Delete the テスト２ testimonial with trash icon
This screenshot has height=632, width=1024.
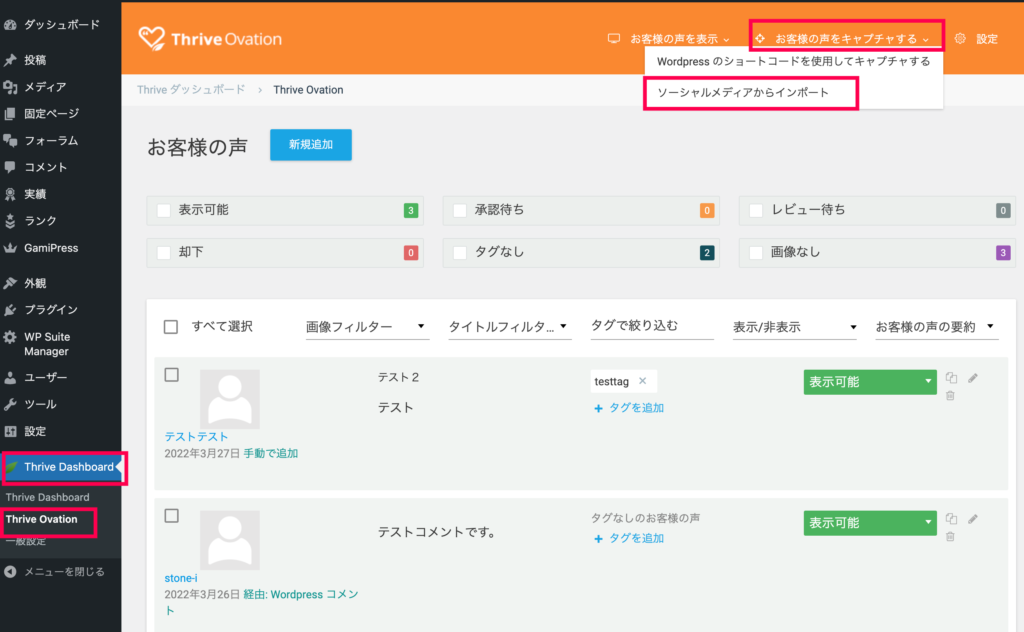click(x=950, y=395)
